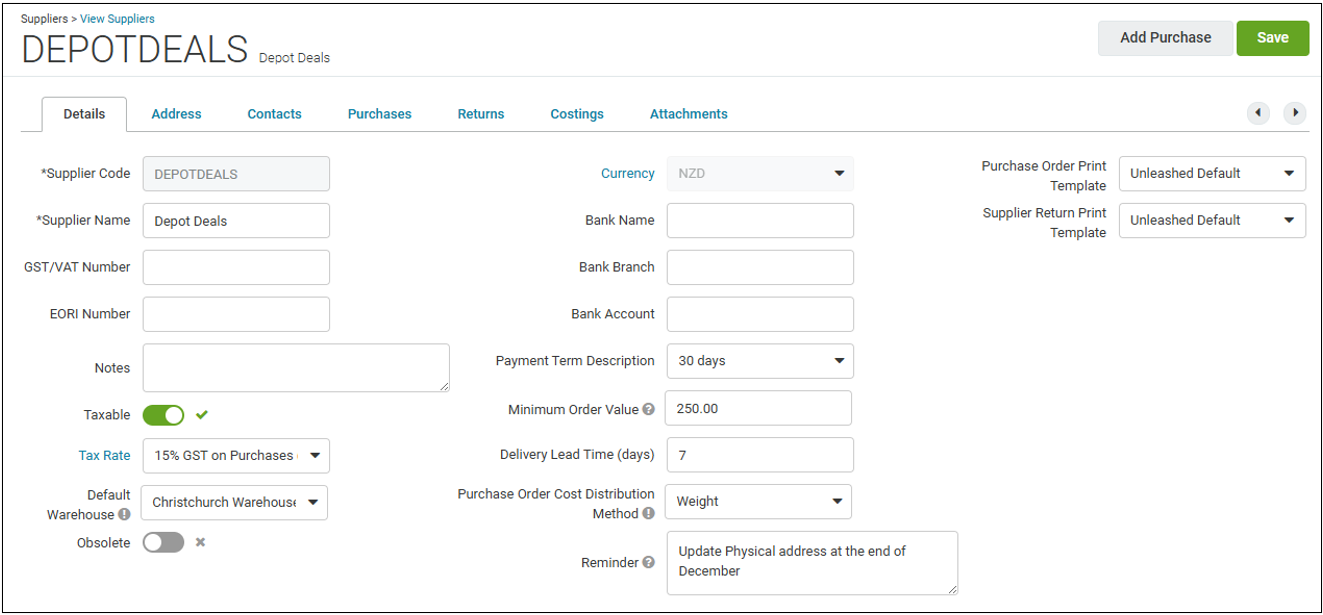Switch to the Costings tab
1323x615 pixels.
click(x=577, y=113)
